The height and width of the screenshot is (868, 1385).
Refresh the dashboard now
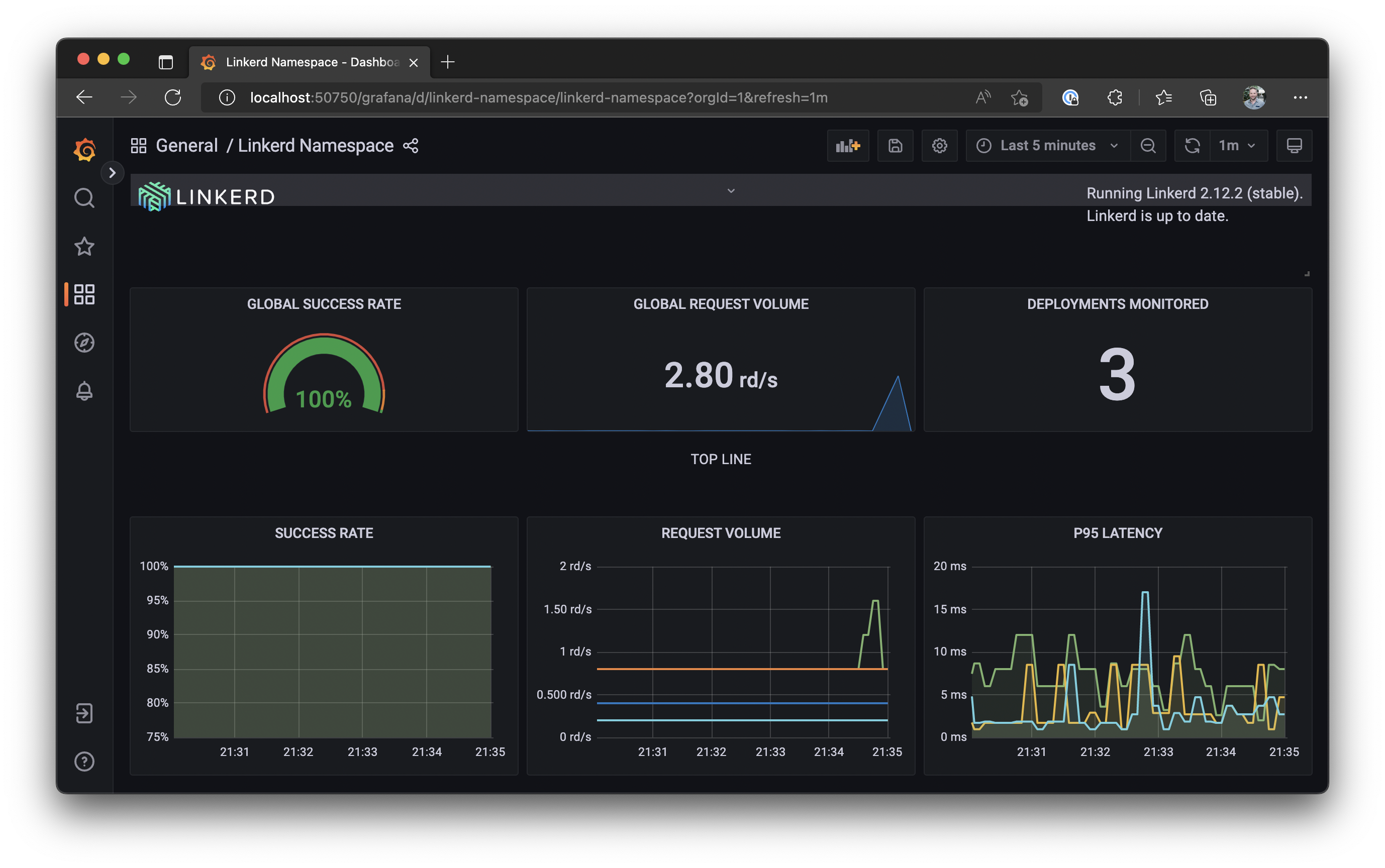(x=1192, y=146)
